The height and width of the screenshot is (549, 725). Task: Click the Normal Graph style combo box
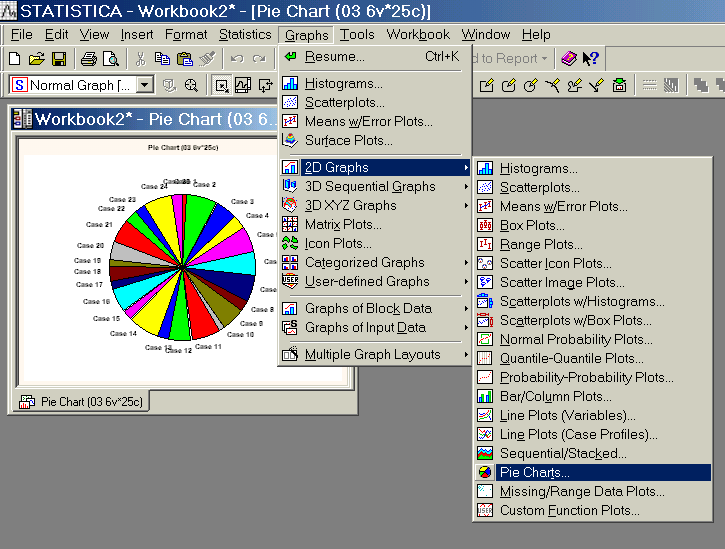point(81,85)
